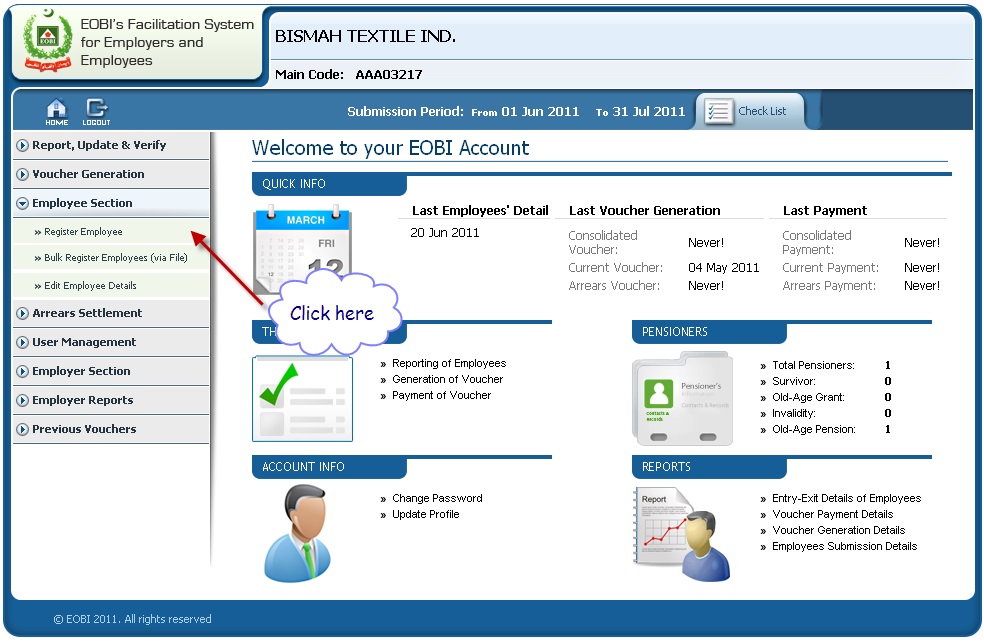Open Payment of Voucher link
The height and width of the screenshot is (643, 984).
[441, 395]
